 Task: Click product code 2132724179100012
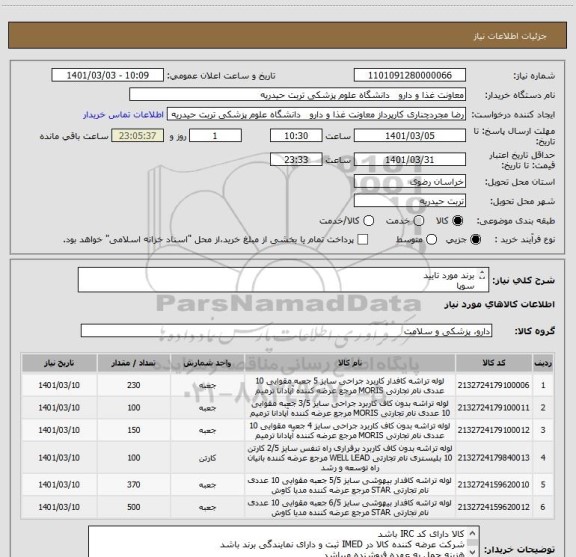coord(493,430)
